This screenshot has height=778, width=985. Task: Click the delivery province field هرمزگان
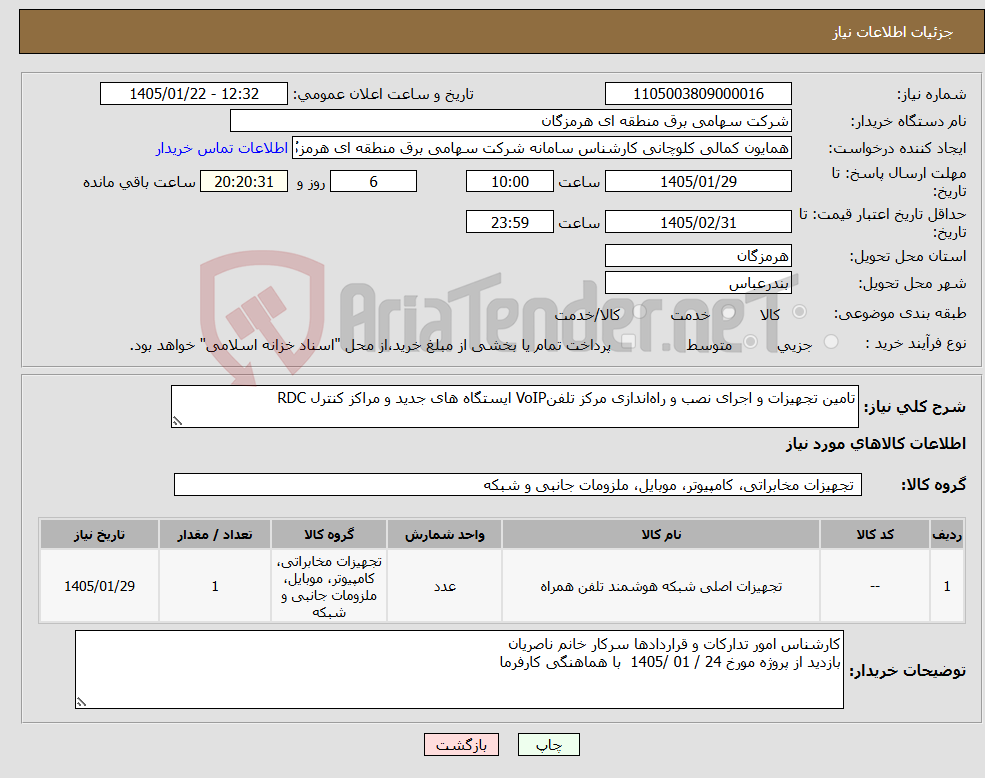698,256
